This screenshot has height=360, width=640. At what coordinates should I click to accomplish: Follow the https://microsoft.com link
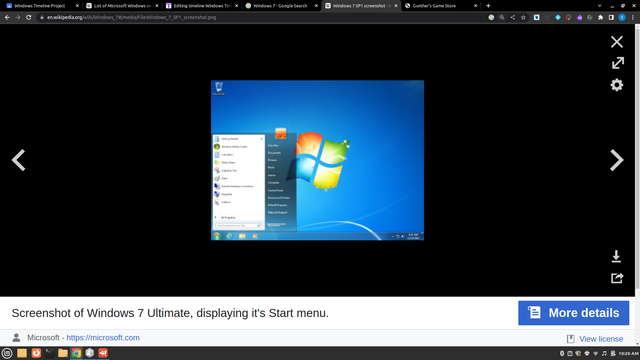(x=103, y=338)
